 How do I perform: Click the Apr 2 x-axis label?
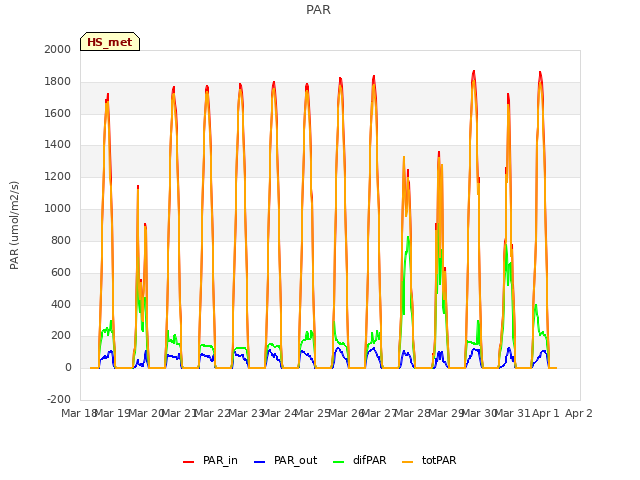click(579, 413)
